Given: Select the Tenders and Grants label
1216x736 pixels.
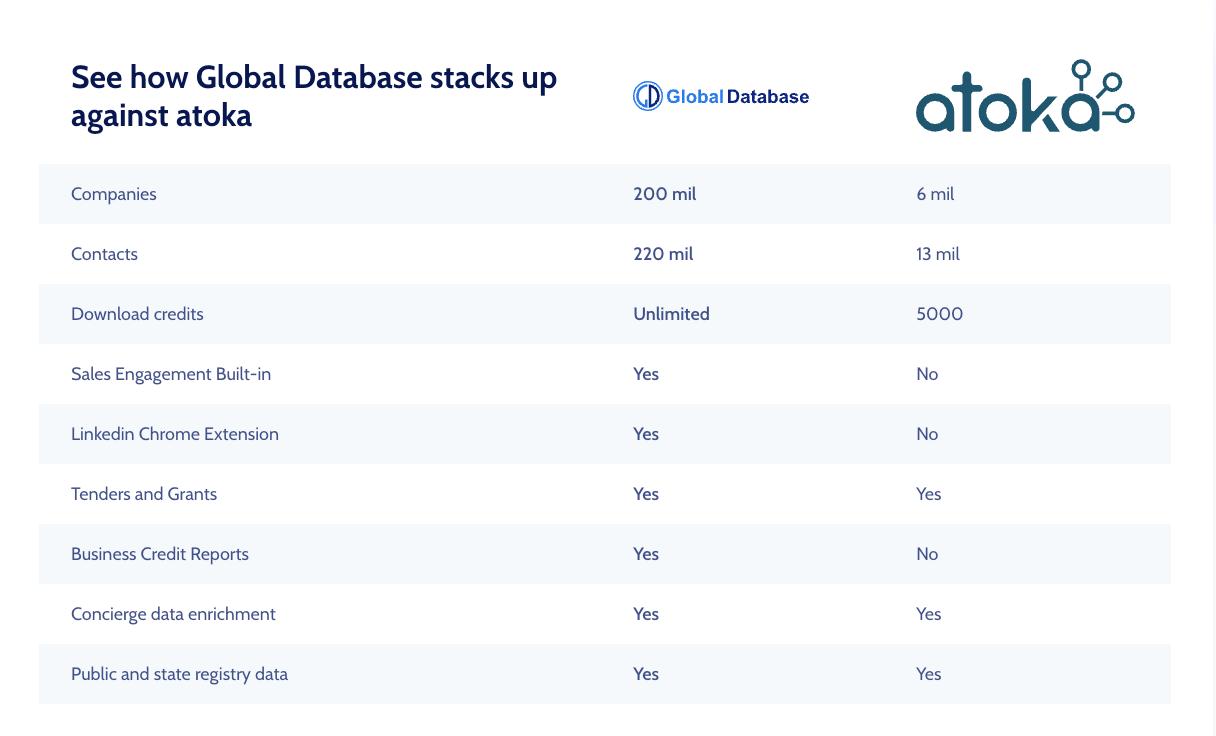Looking at the screenshot, I should 144,494.
